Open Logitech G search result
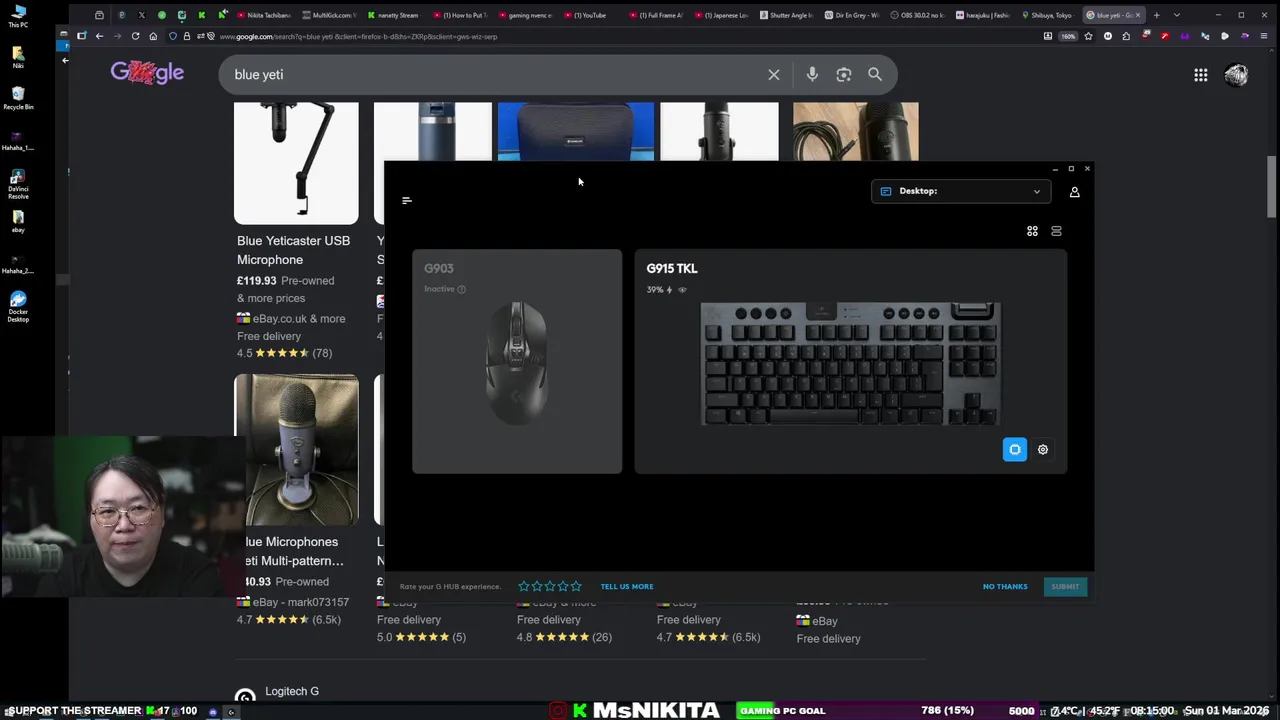 [x=292, y=692]
